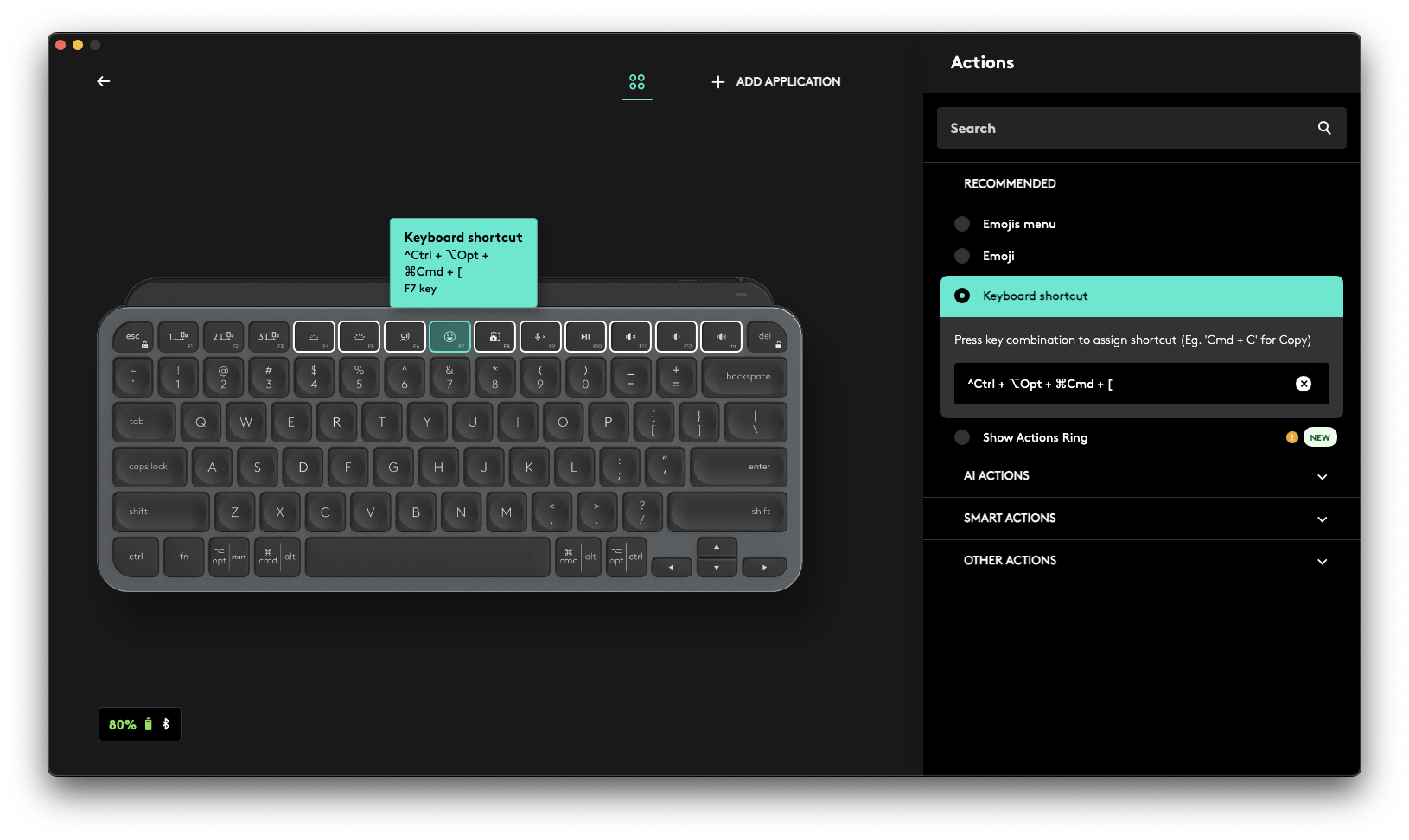Click the Search actions field
The height and width of the screenshot is (840, 1409).
coord(1124,128)
